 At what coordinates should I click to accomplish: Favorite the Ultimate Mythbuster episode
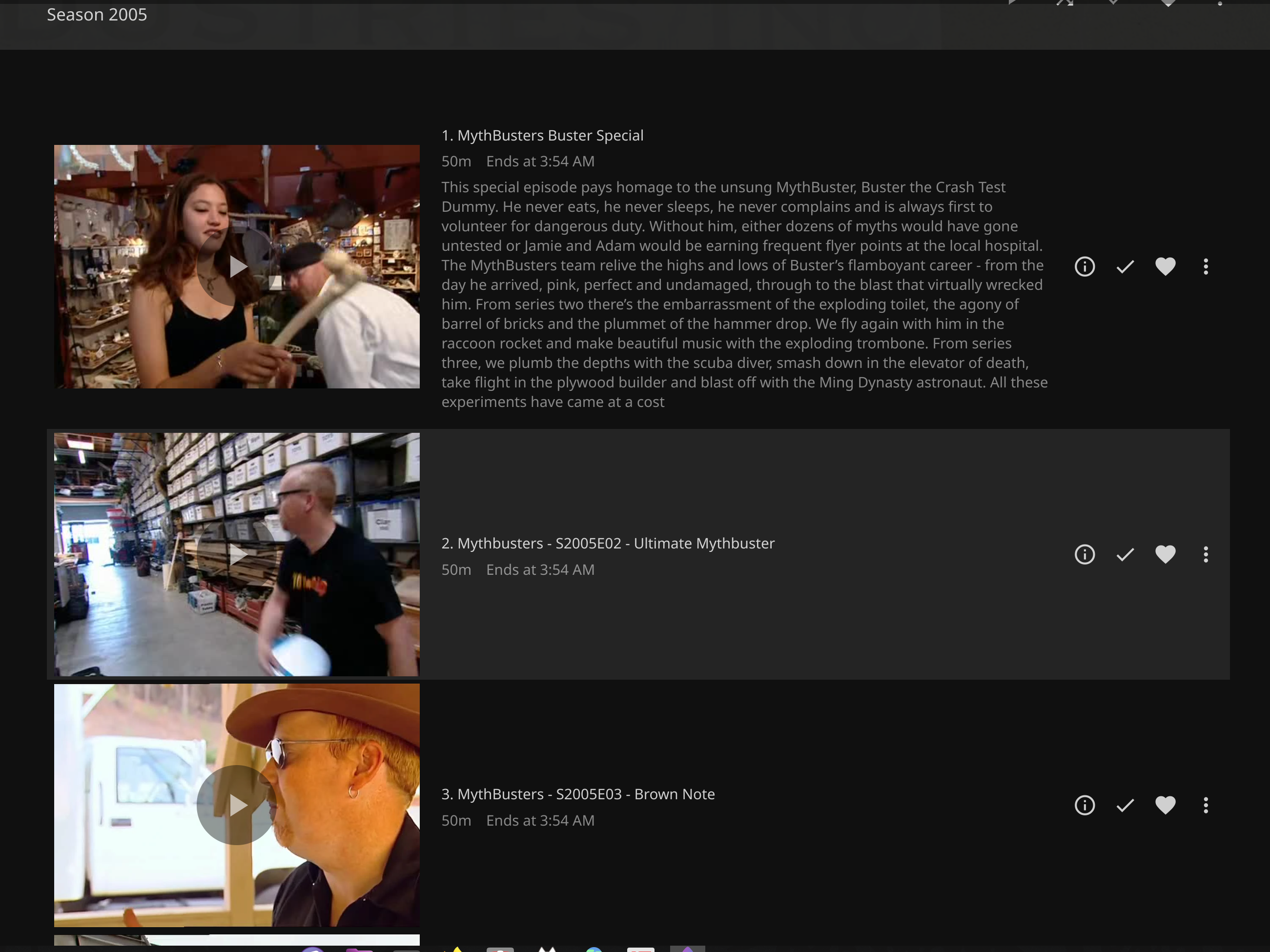1165,554
